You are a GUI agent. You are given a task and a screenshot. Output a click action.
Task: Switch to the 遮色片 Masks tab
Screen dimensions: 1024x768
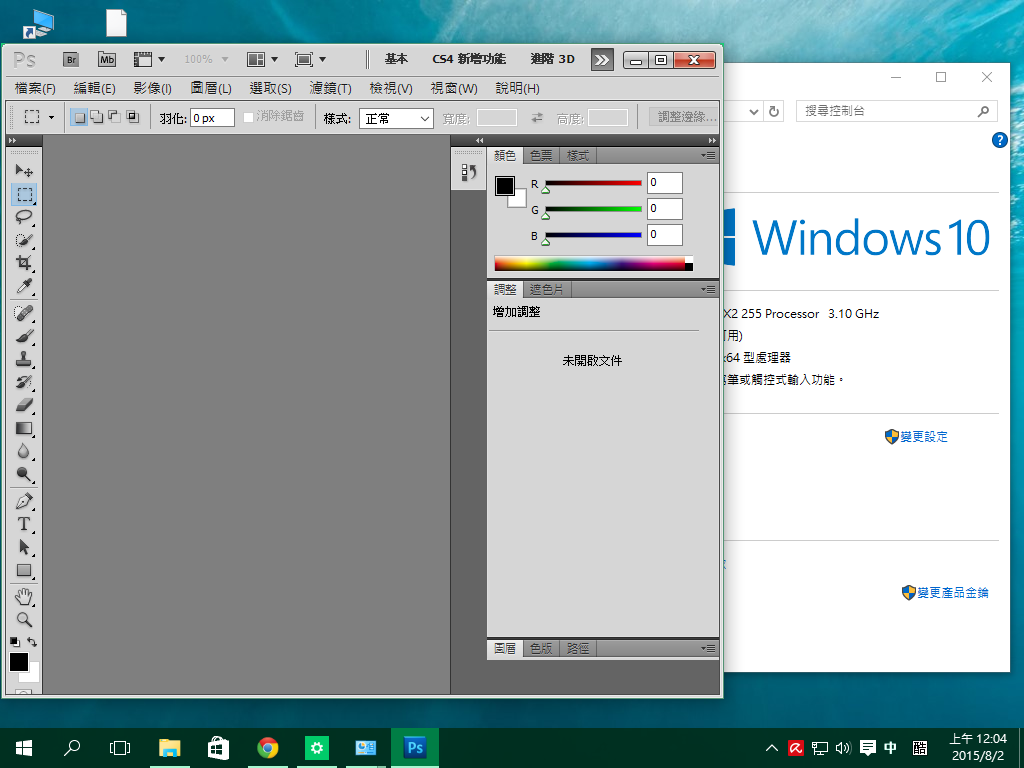pyautogui.click(x=547, y=289)
